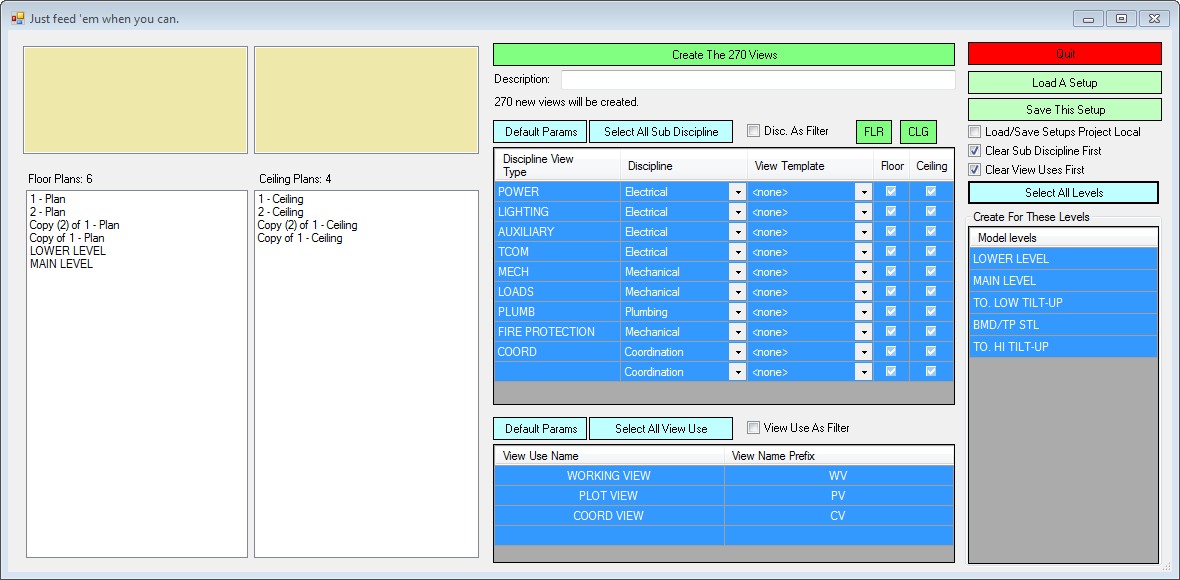The image size is (1180, 580).
Task: Open Discipline dropdown for LIGHTING row
Action: pyautogui.click(x=737, y=212)
